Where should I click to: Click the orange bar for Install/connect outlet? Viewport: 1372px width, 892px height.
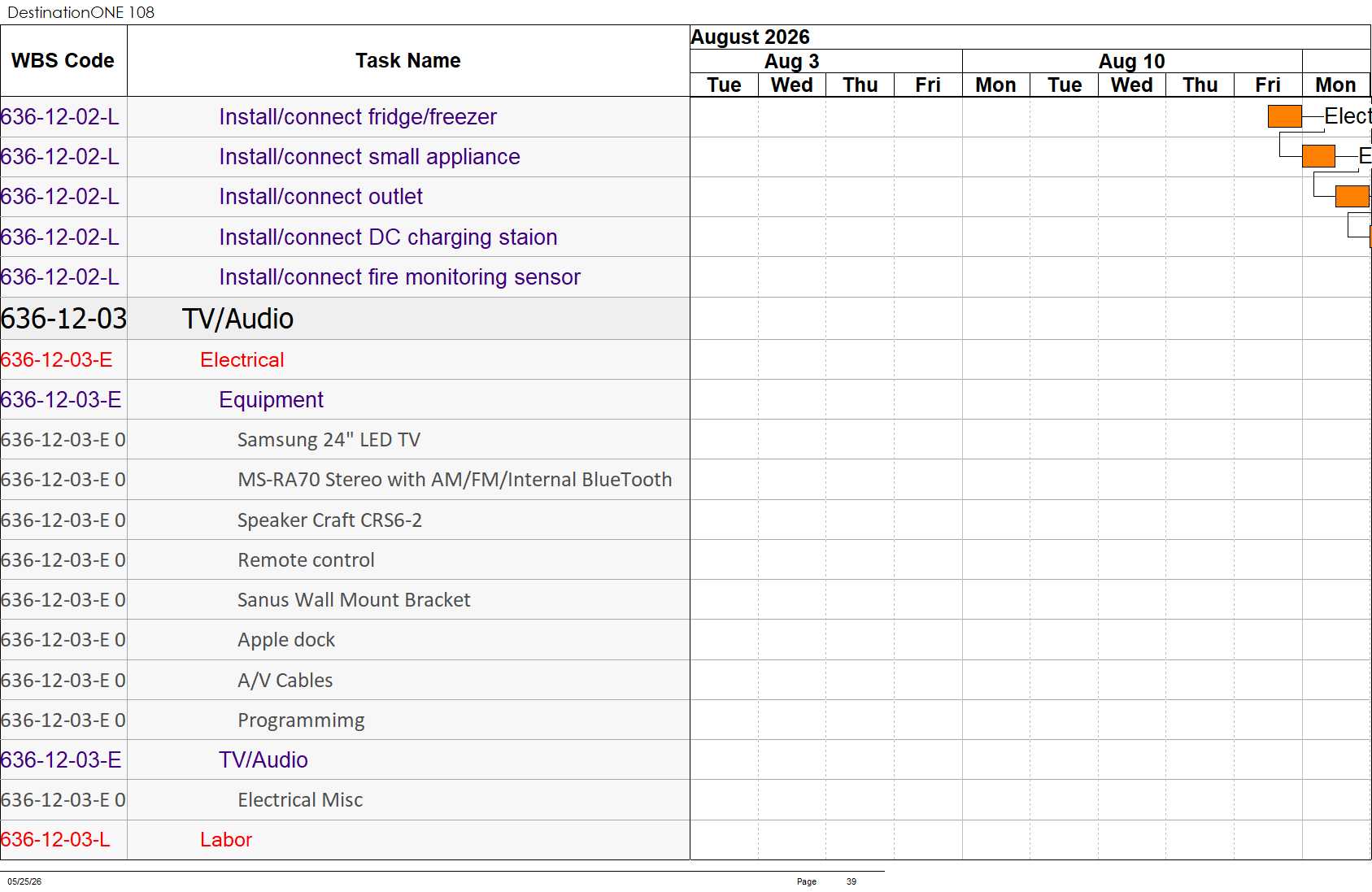1352,196
